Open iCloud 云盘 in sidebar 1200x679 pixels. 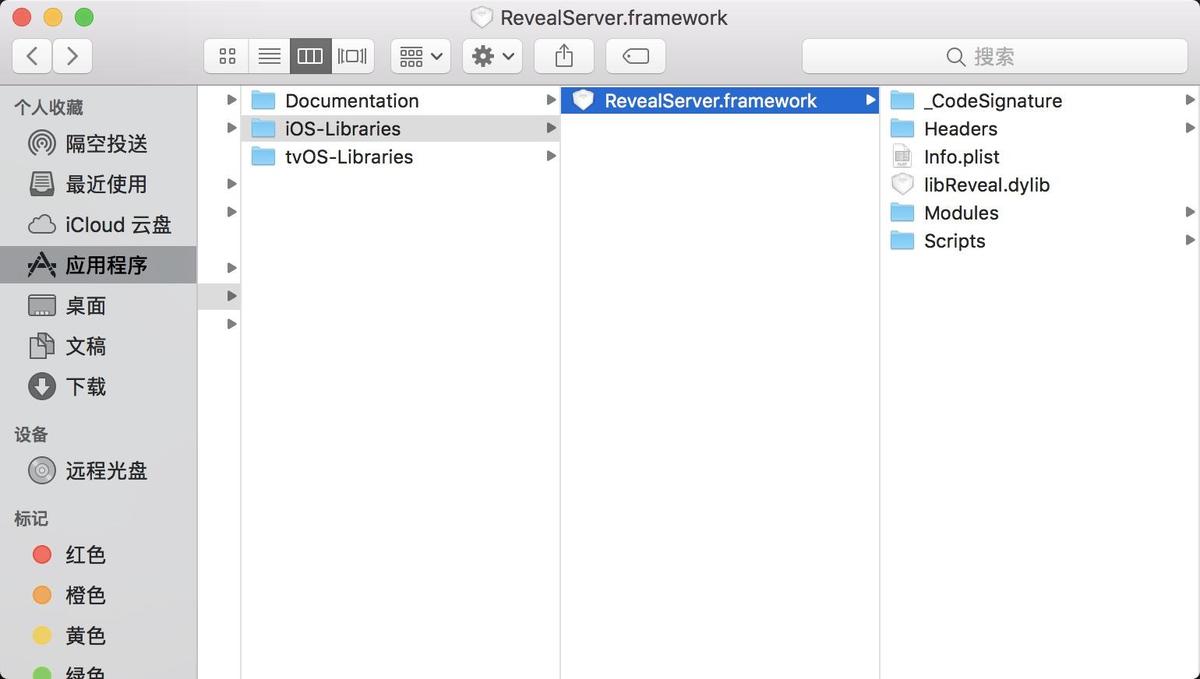click(x=98, y=225)
